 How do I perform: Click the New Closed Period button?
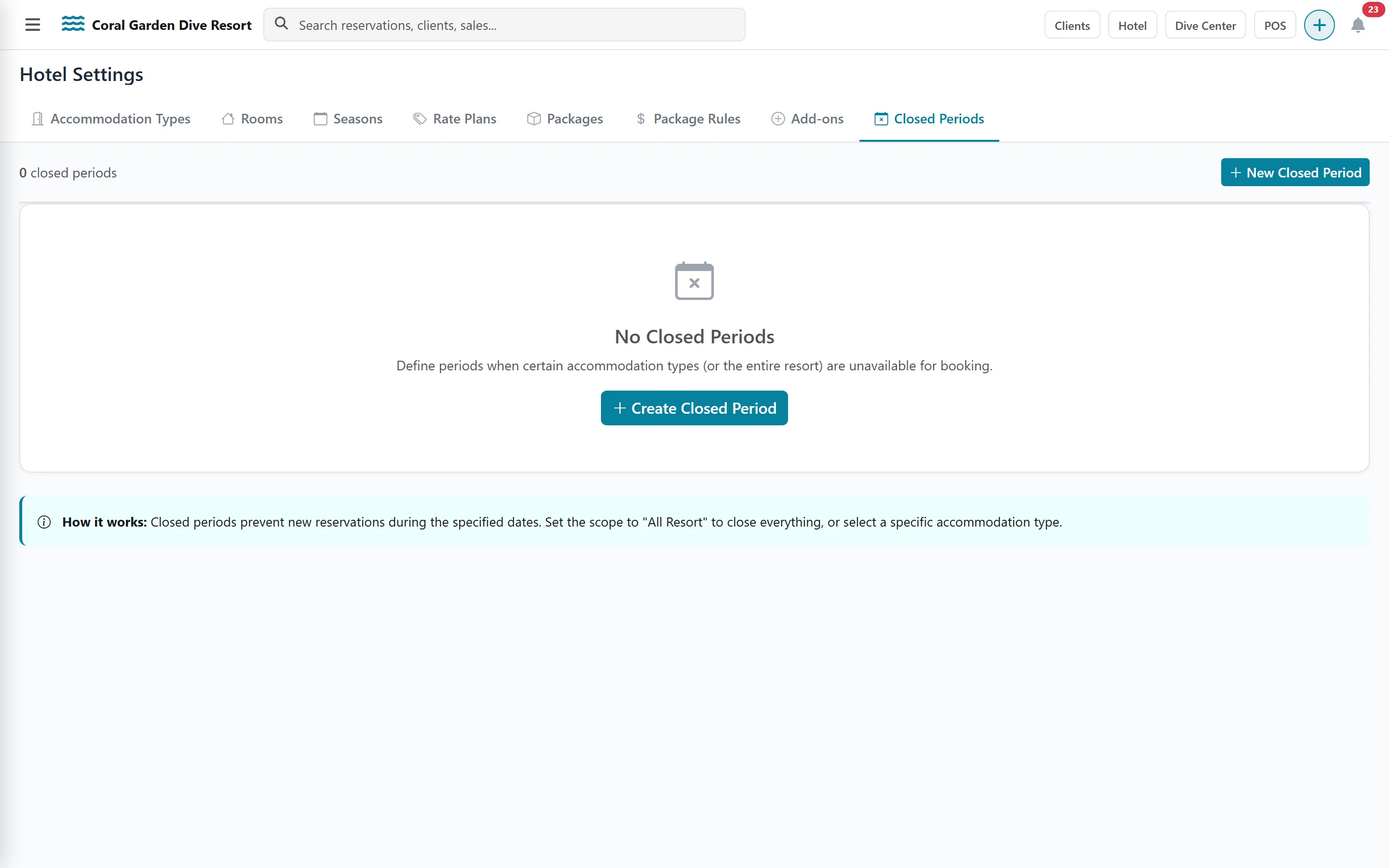(1295, 172)
